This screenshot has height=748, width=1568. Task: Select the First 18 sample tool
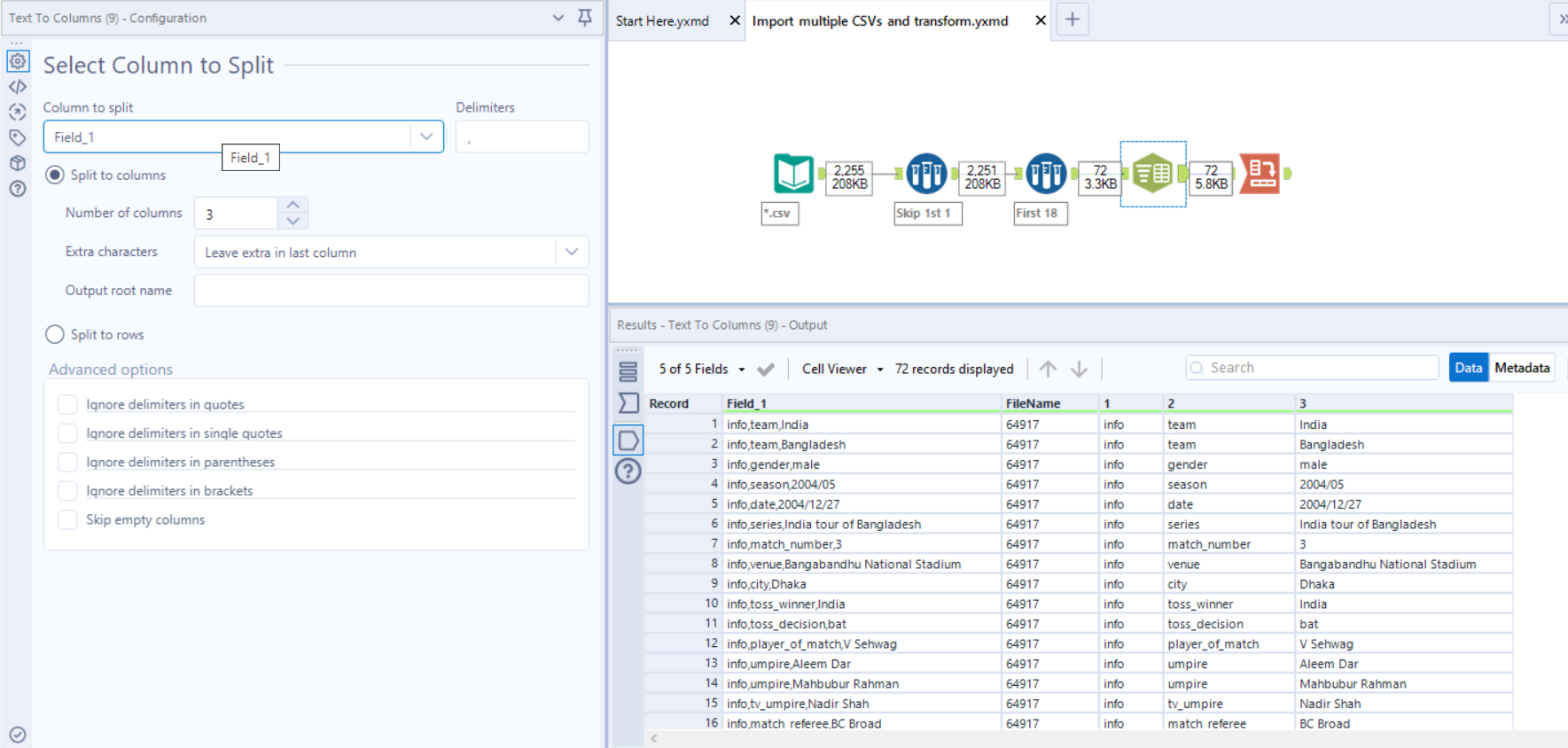(x=1046, y=174)
